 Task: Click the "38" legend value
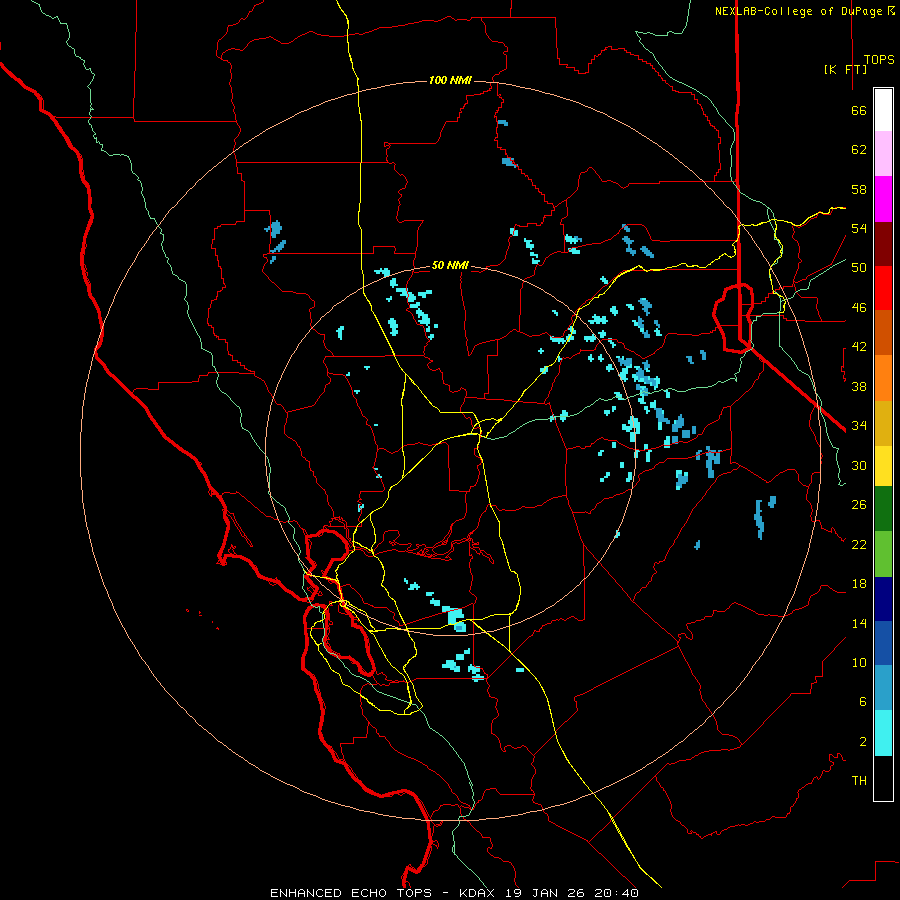859,386
